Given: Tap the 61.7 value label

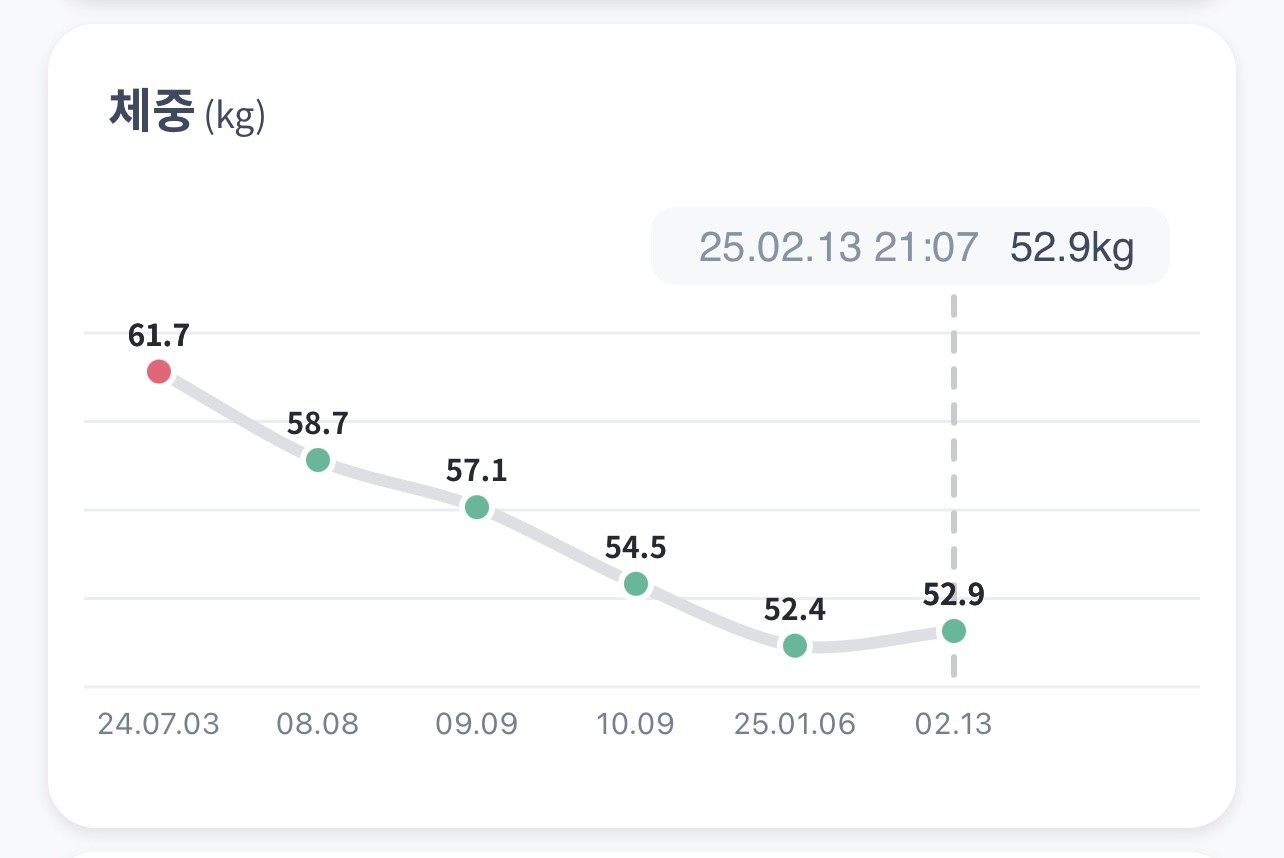Looking at the screenshot, I should pyautogui.click(x=158, y=335).
